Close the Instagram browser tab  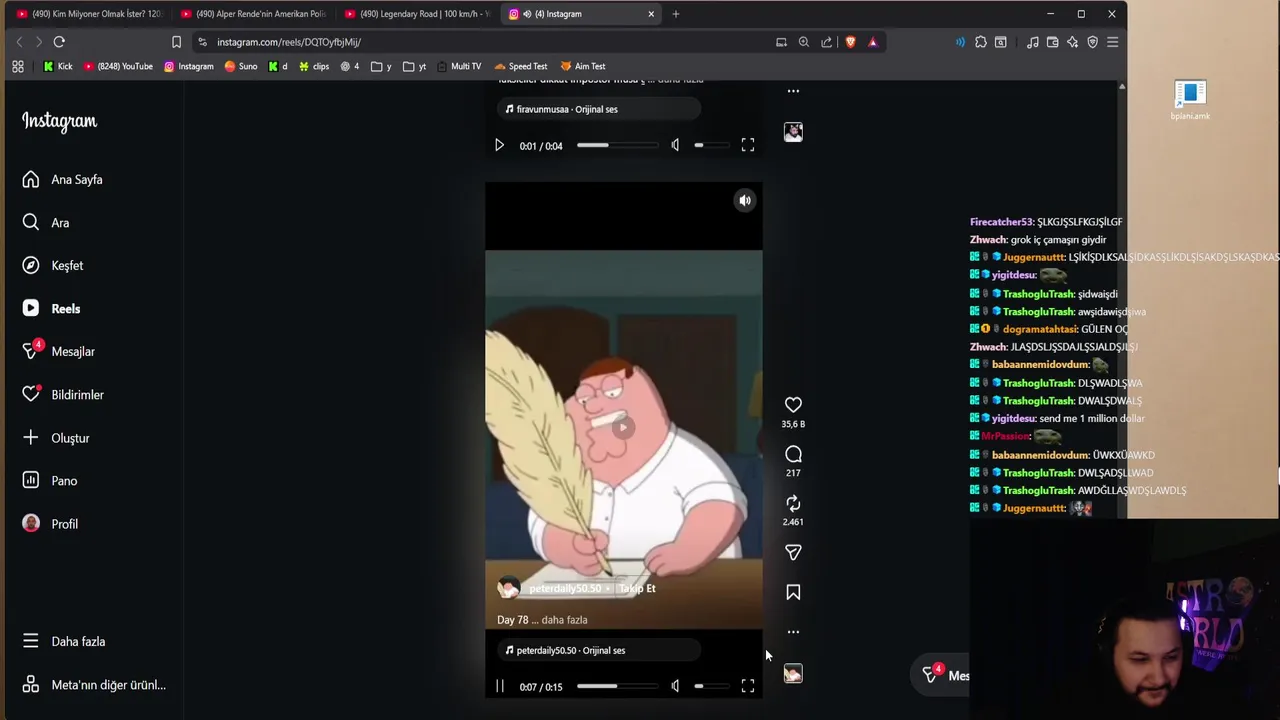coord(651,14)
